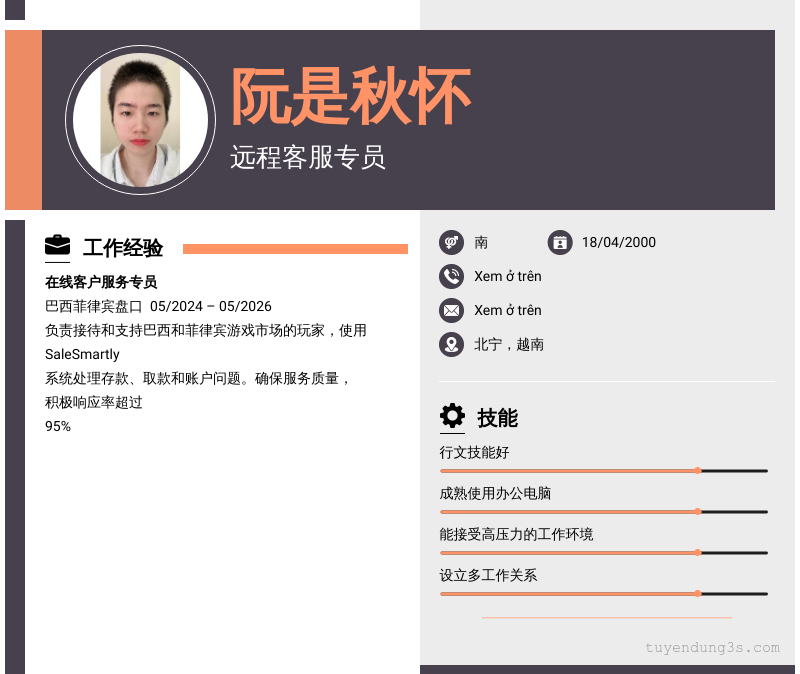Click the round profile photo
The height and width of the screenshot is (674, 800).
pyautogui.click(x=140, y=120)
